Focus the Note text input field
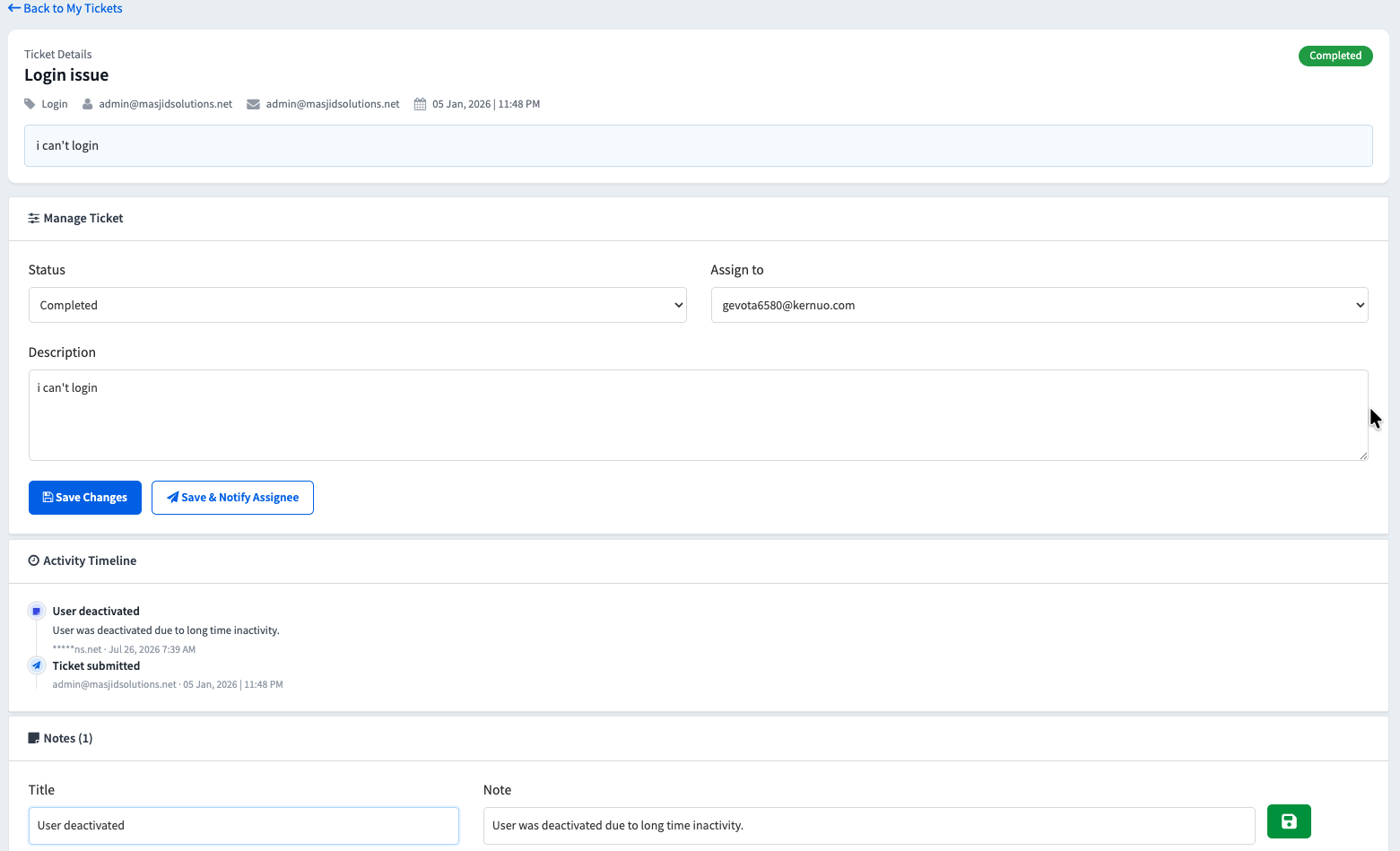Image resolution: width=1400 pixels, height=851 pixels. click(x=869, y=826)
